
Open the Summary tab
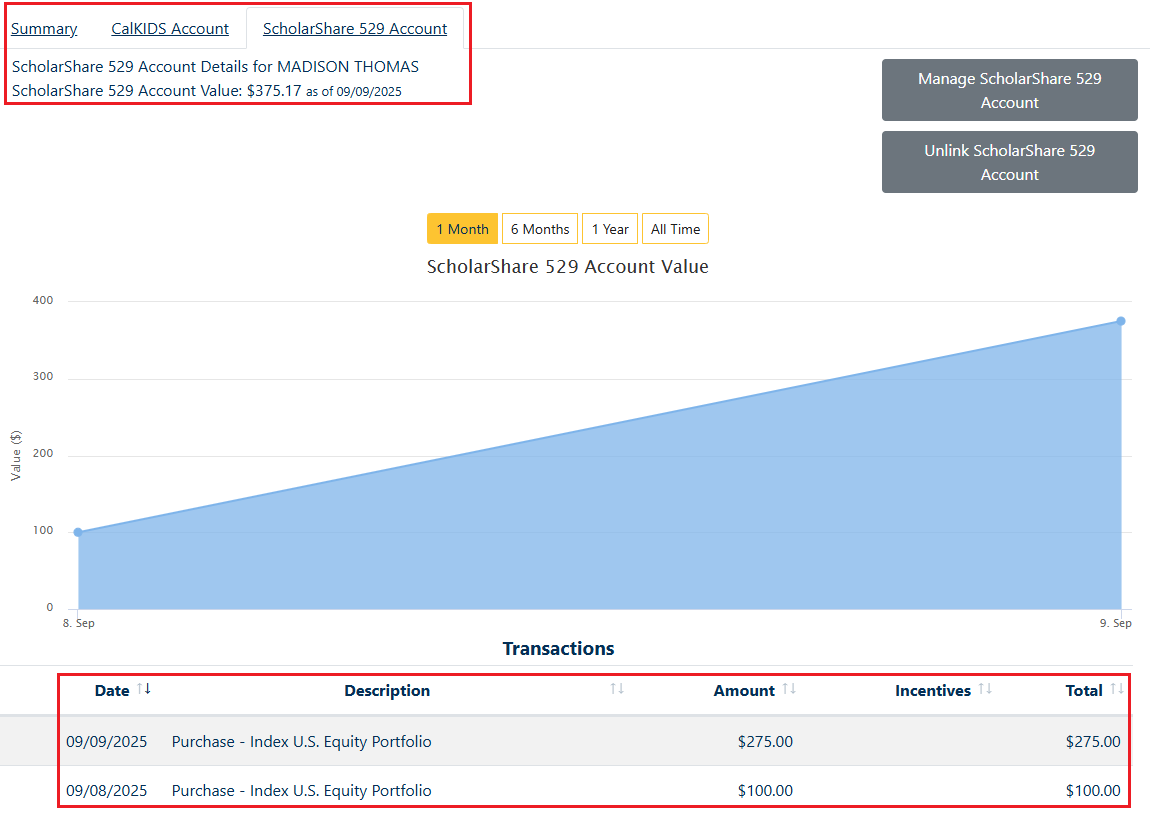[x=44, y=29]
